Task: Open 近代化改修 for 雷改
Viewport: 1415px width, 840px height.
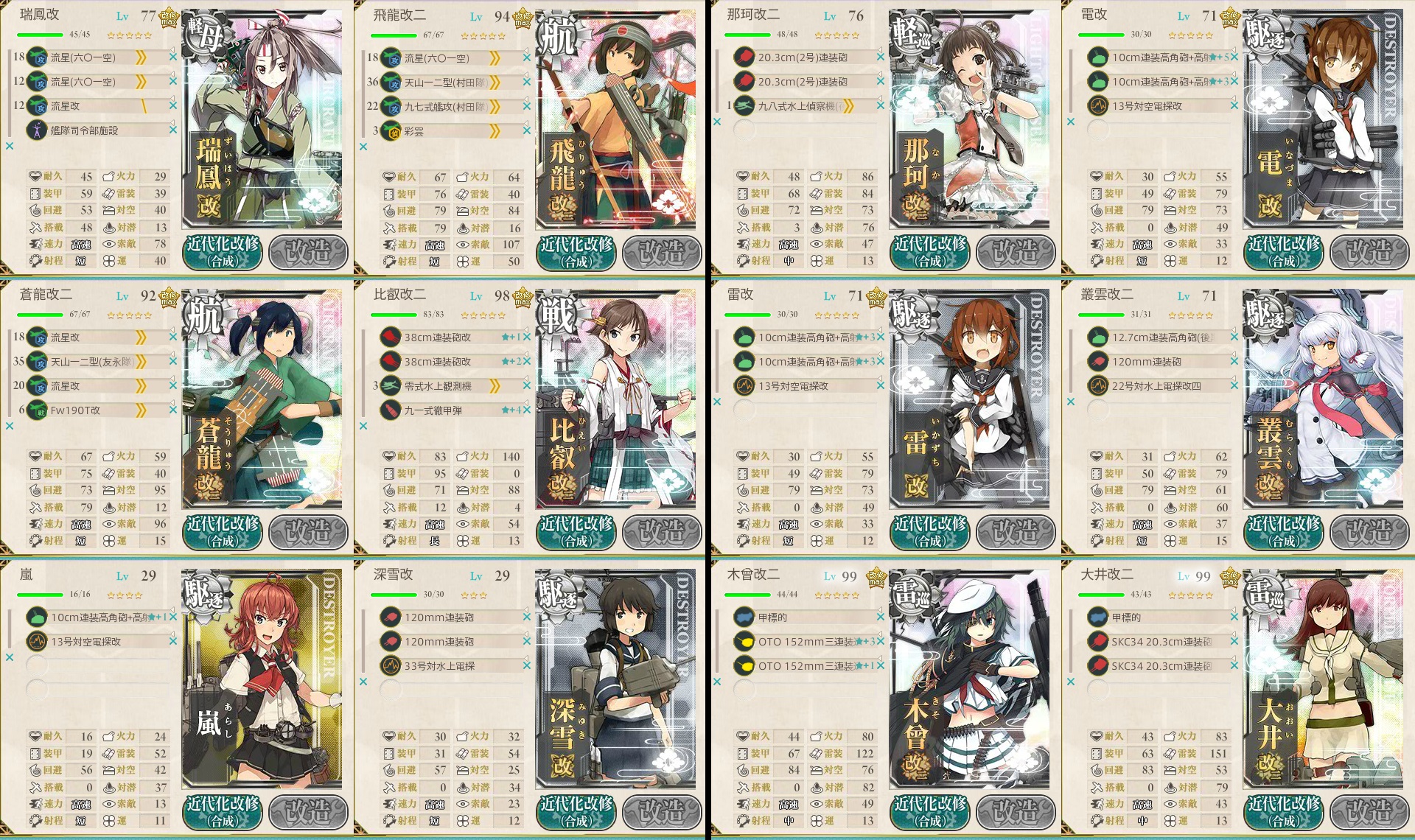Action: (930, 532)
